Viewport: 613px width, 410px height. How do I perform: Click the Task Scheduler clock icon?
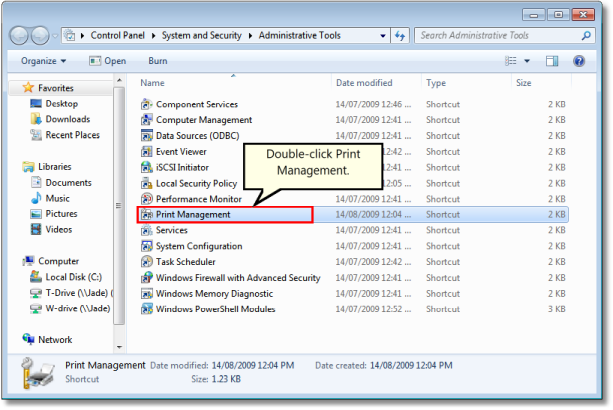tap(147, 262)
